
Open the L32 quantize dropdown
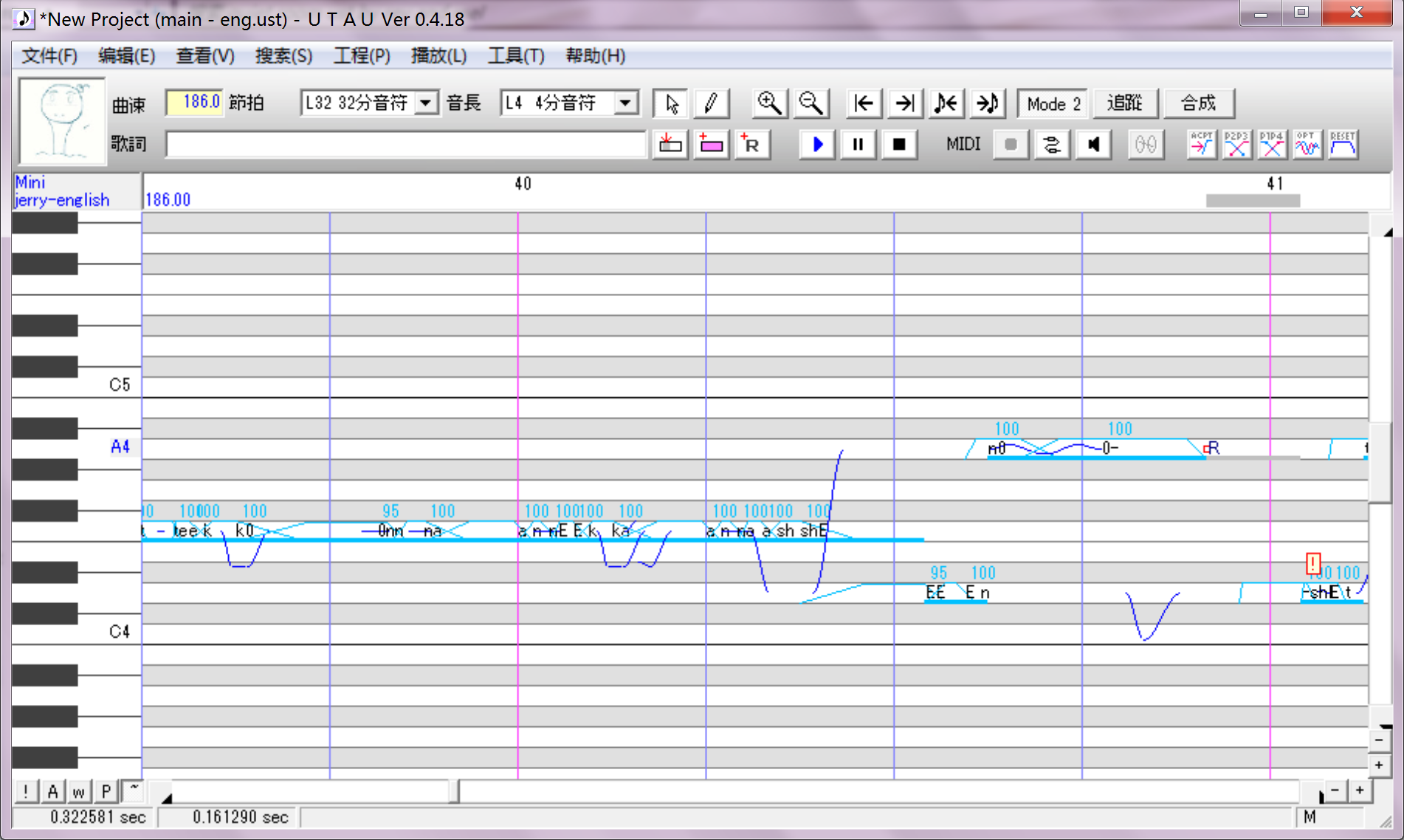click(426, 103)
